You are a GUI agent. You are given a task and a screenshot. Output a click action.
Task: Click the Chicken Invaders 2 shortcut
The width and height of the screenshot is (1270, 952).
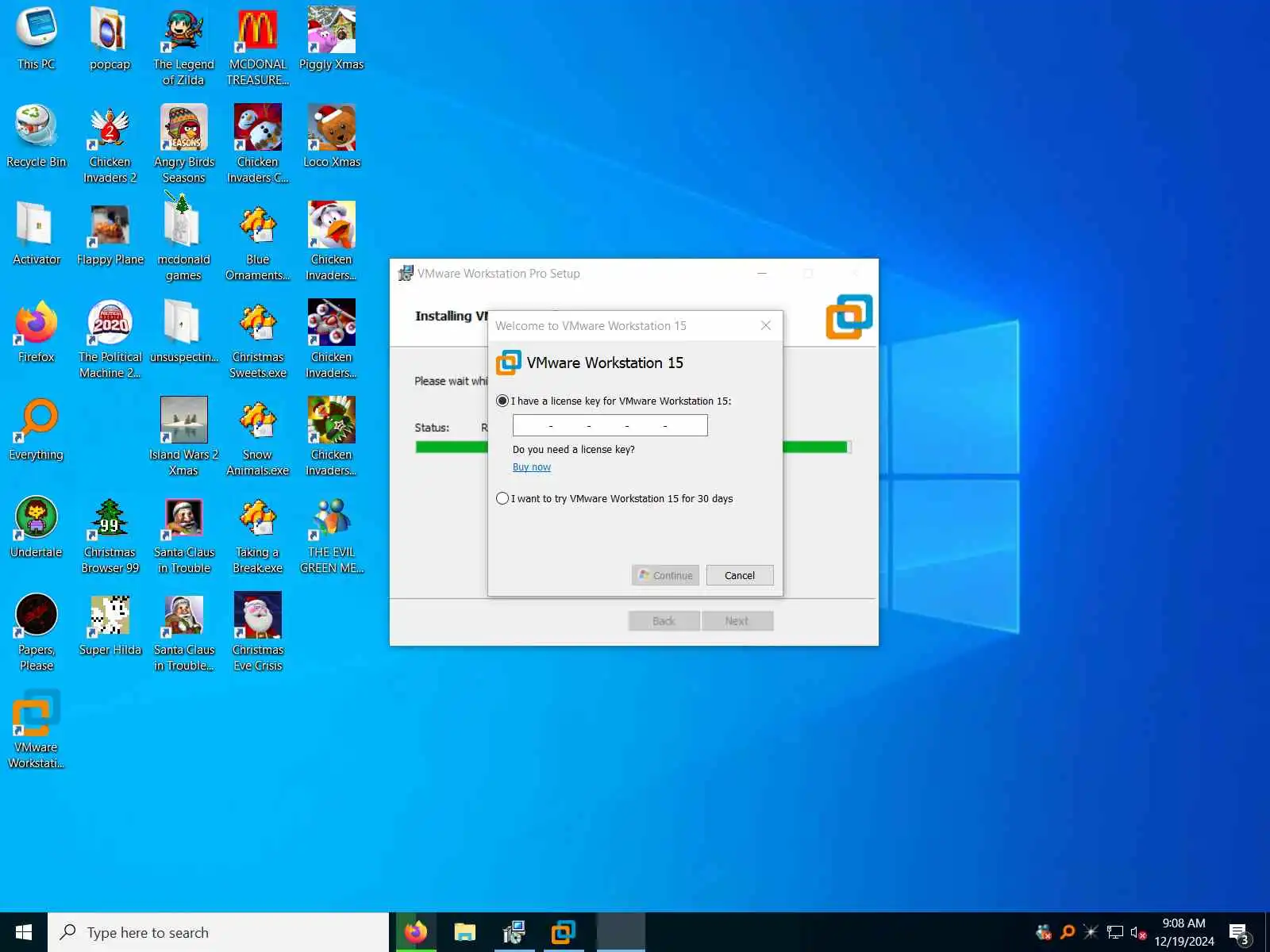pos(110,145)
